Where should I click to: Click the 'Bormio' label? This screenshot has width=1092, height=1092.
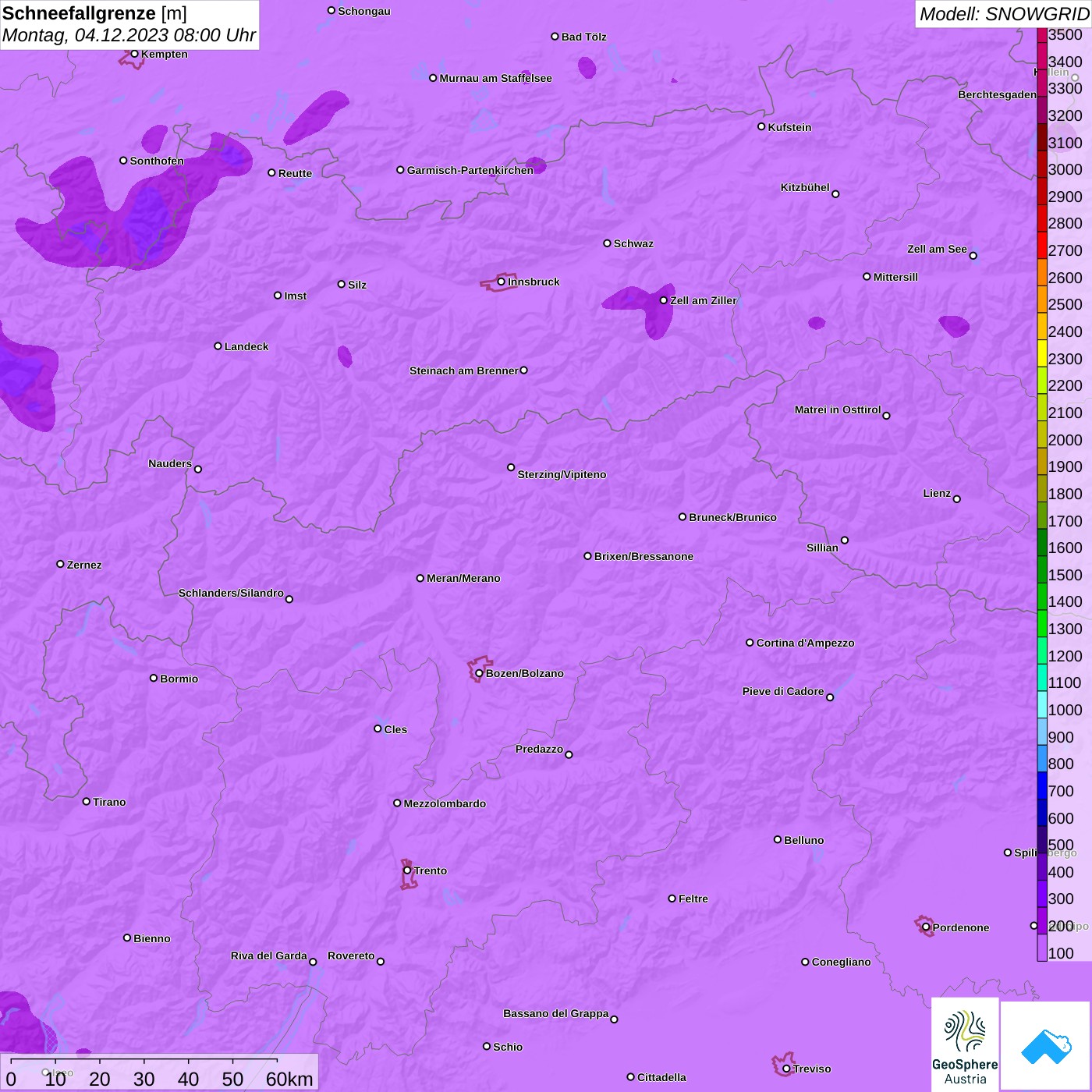179,679
